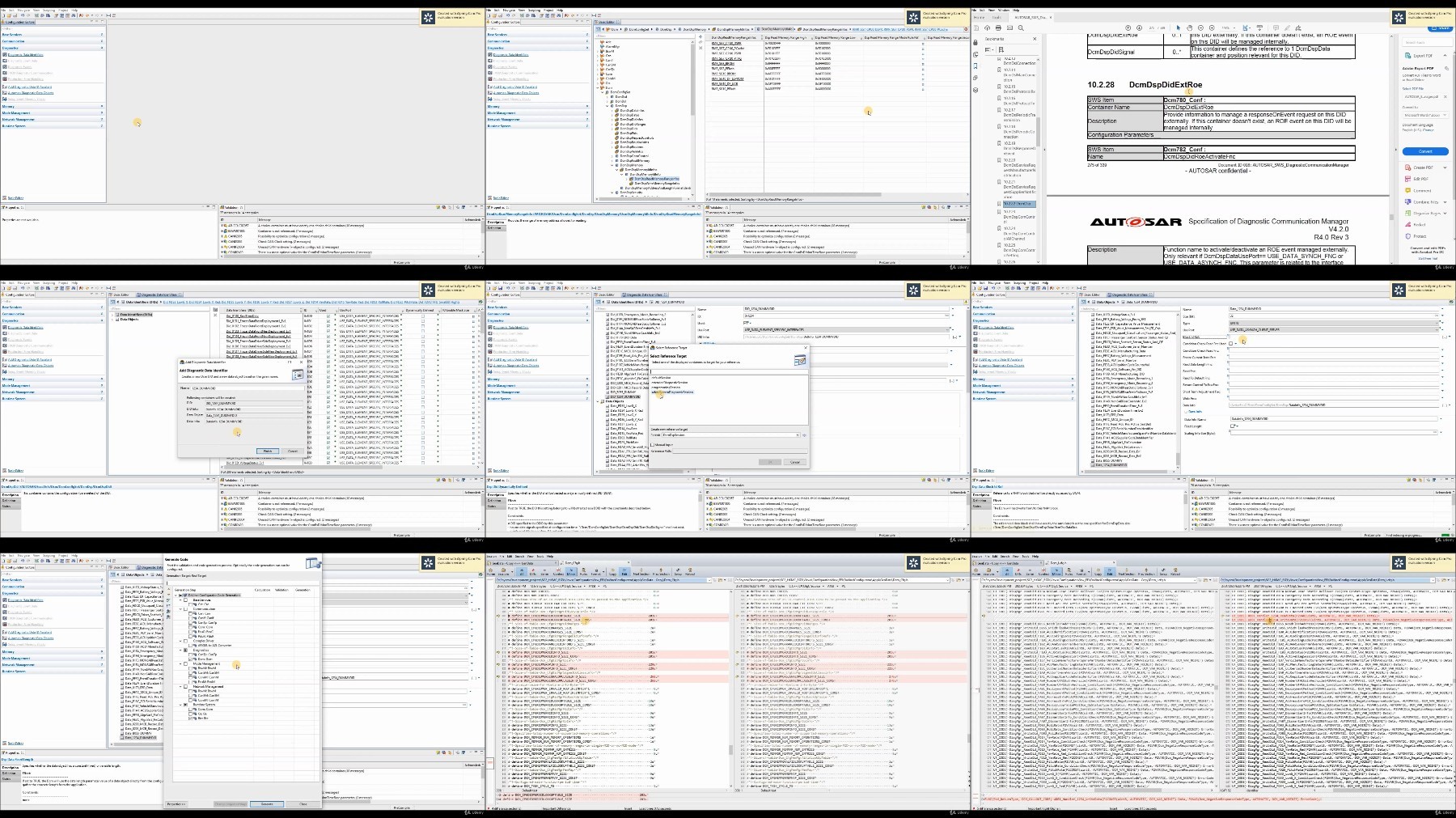This screenshot has height=818, width=1456.
Task: Select the highlighted 10.2.28 bookmark in the Bookmarks panel
Action: (x=1021, y=204)
